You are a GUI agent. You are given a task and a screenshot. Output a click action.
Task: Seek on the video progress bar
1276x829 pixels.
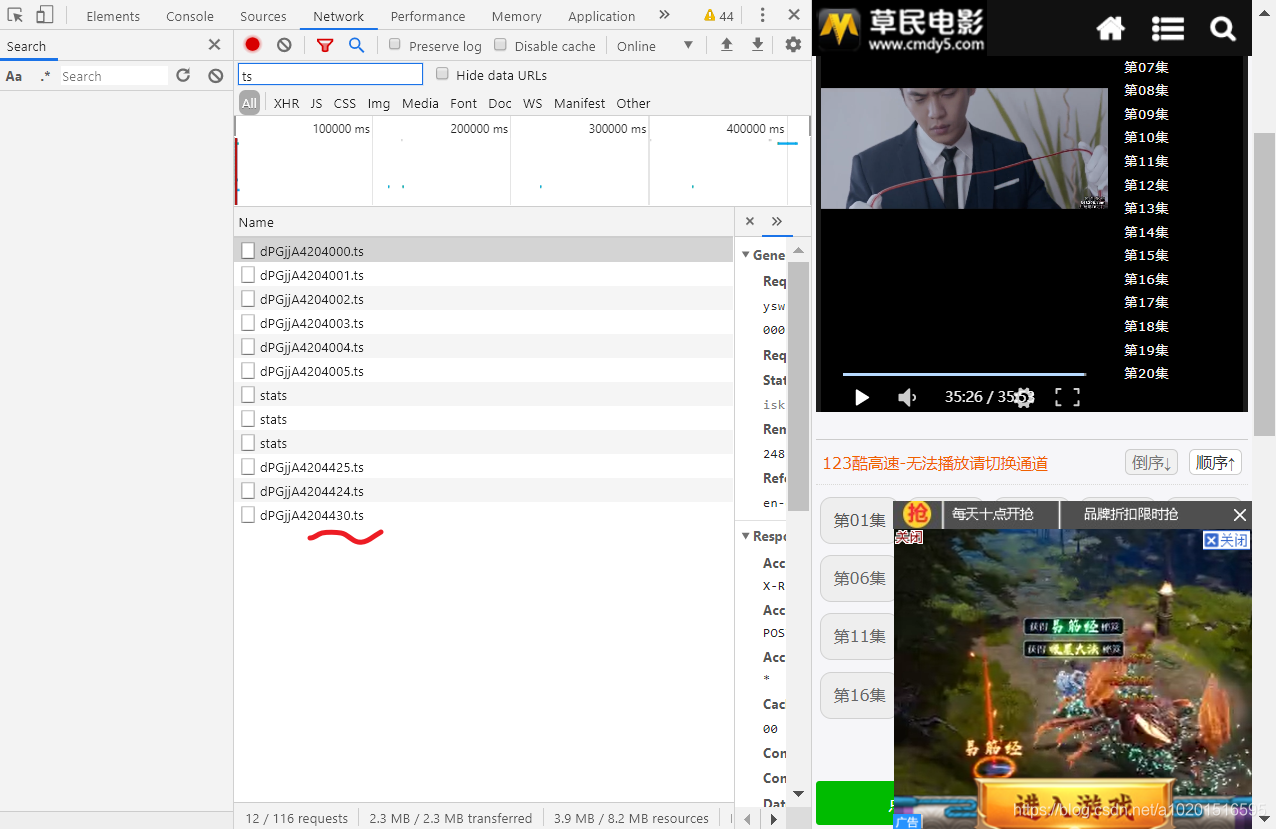[964, 374]
